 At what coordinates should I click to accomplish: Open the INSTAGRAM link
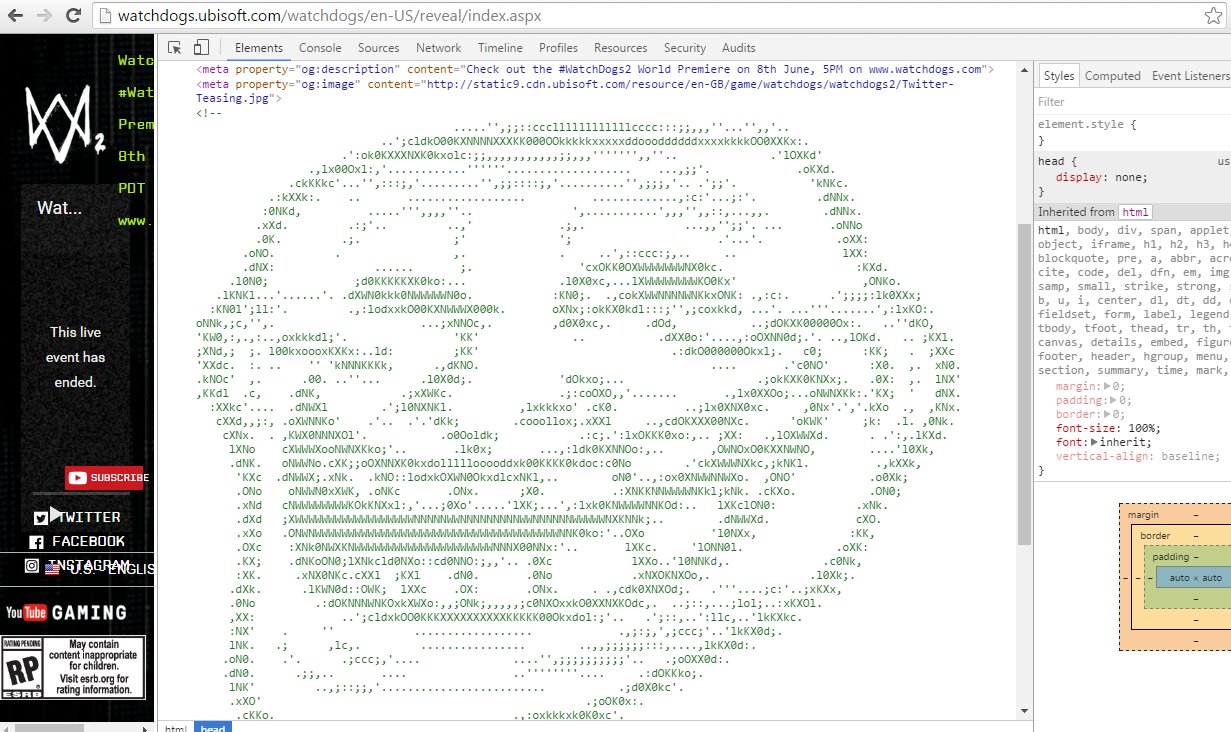88,566
